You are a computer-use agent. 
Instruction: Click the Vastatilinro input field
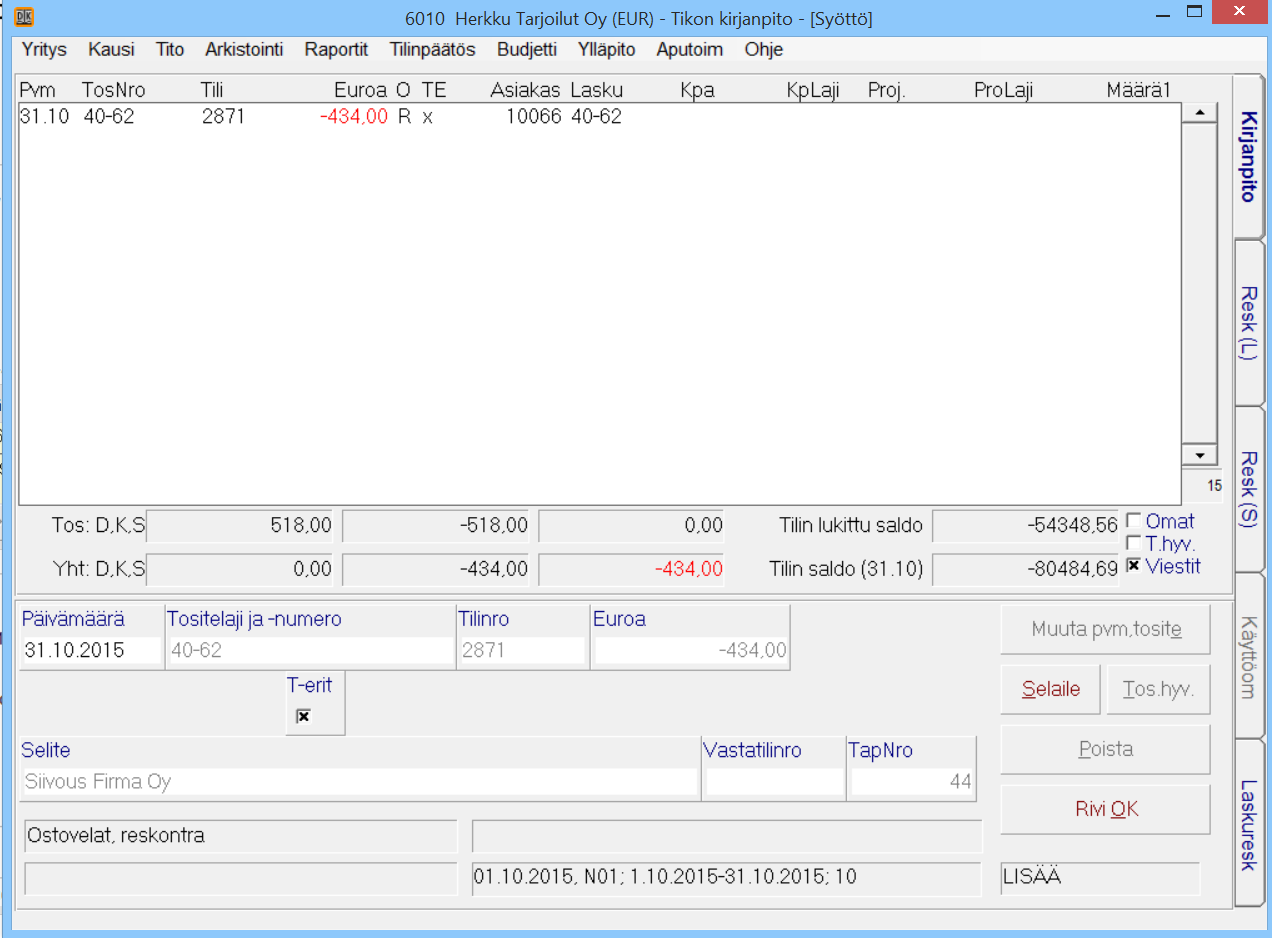coord(774,782)
